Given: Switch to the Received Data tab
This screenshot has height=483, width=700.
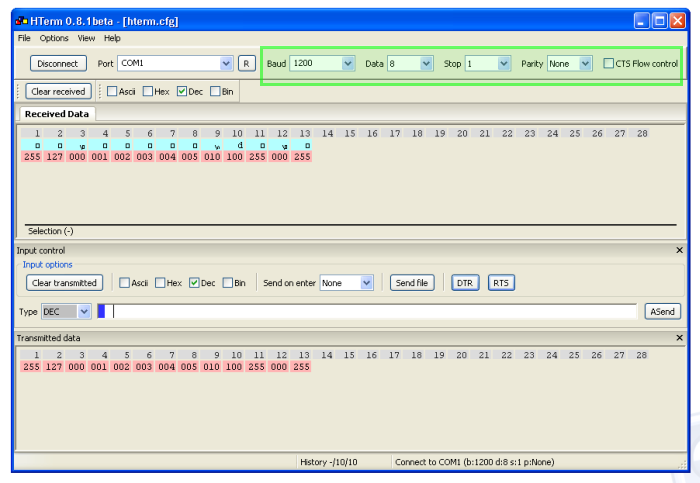Looking at the screenshot, I should pos(57,114).
